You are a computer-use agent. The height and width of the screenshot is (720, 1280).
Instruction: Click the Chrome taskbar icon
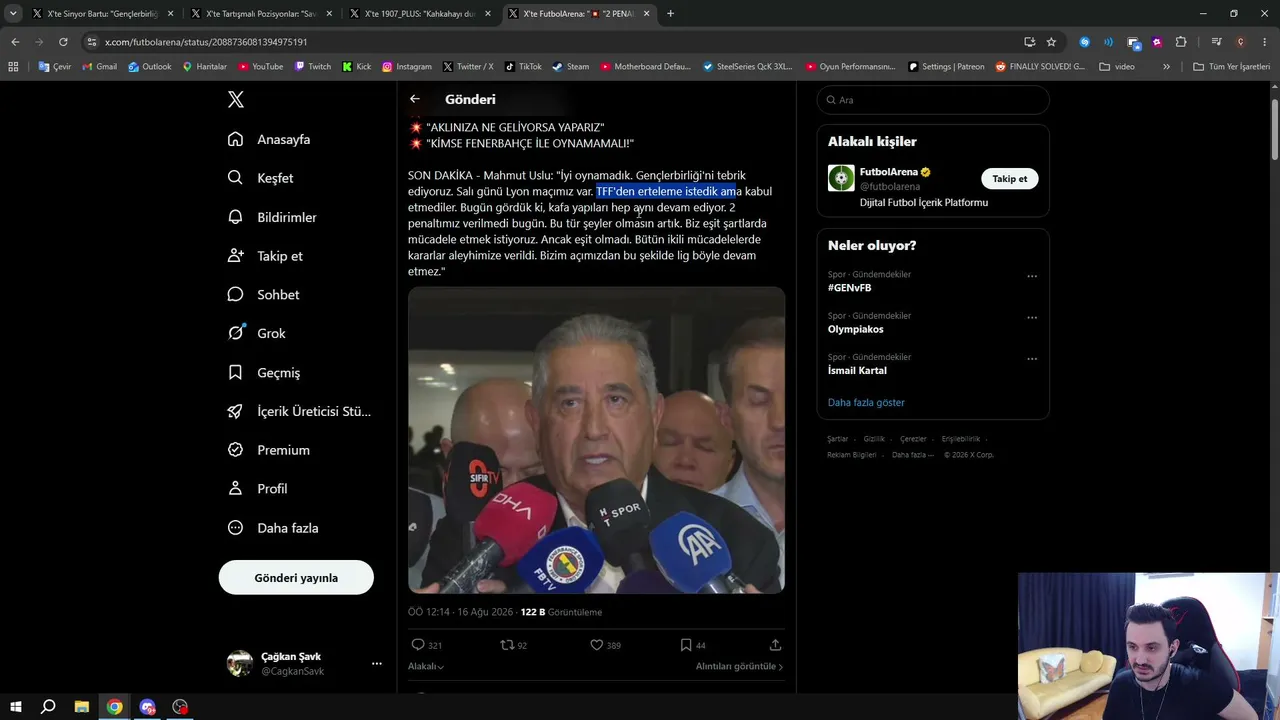pyautogui.click(x=115, y=707)
